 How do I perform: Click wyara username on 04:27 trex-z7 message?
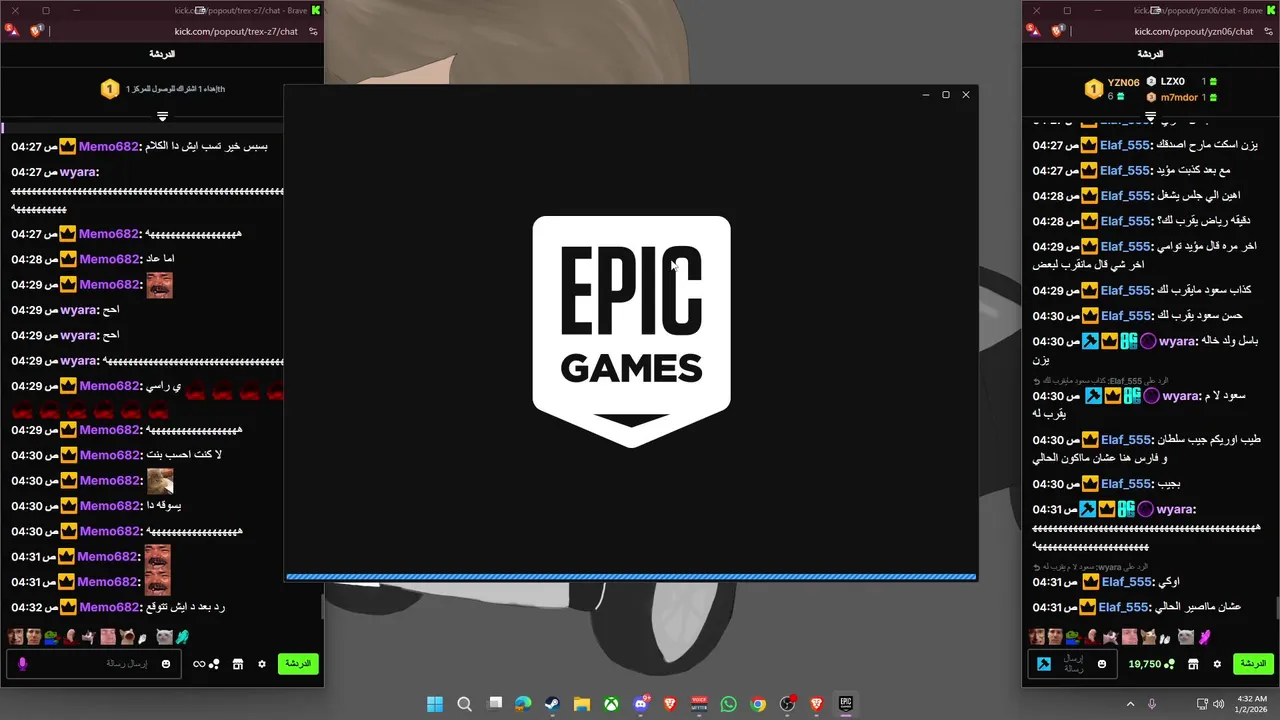[78, 172]
